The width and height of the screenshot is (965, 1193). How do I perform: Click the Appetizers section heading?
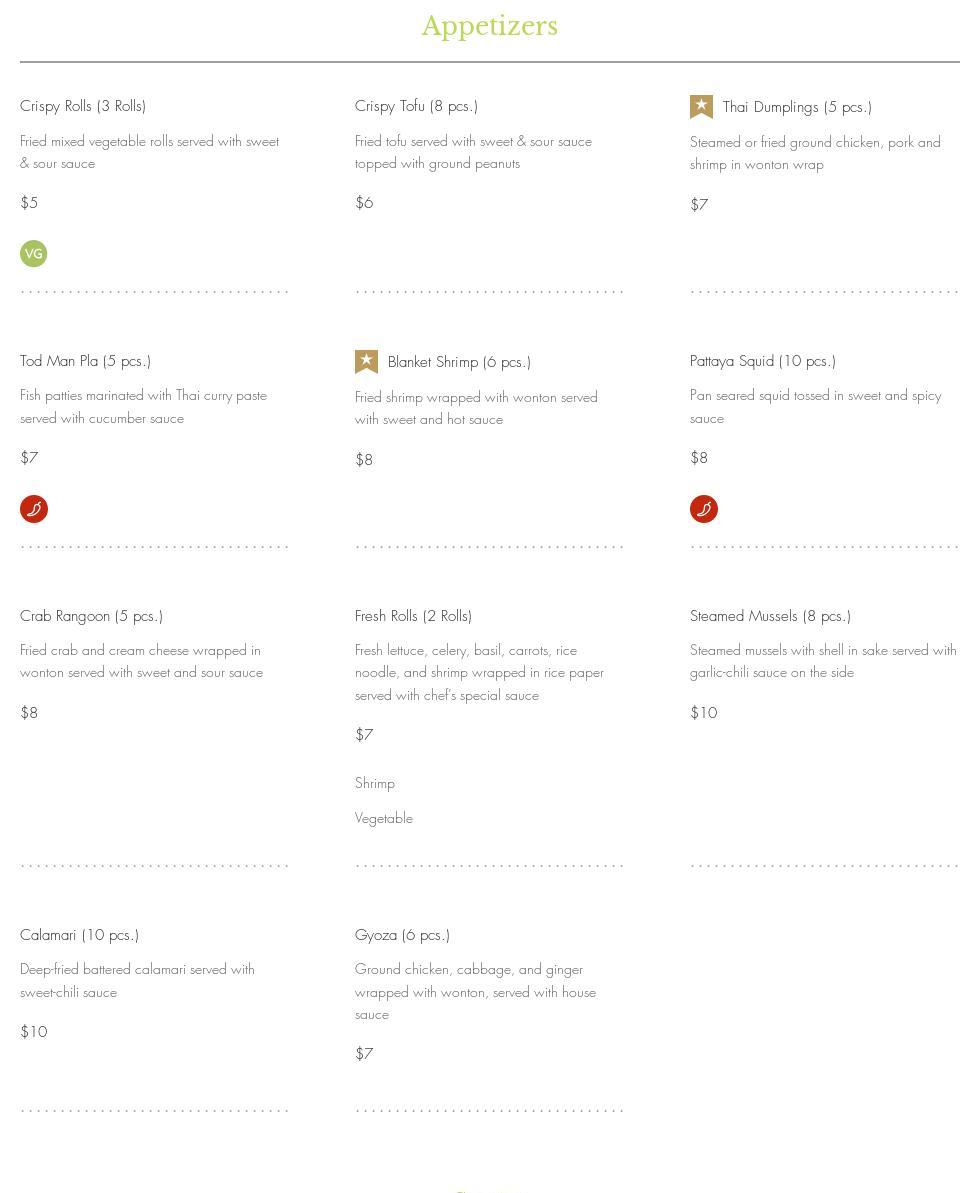489,26
